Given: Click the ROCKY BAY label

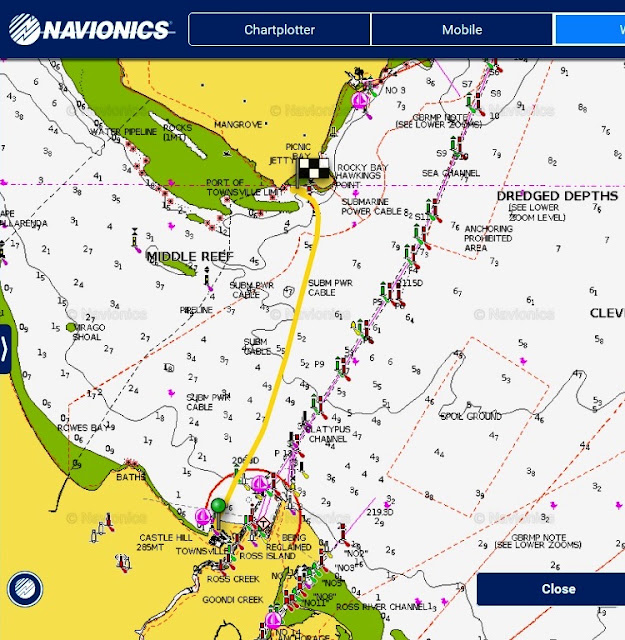Looking at the screenshot, I should coord(363,167).
